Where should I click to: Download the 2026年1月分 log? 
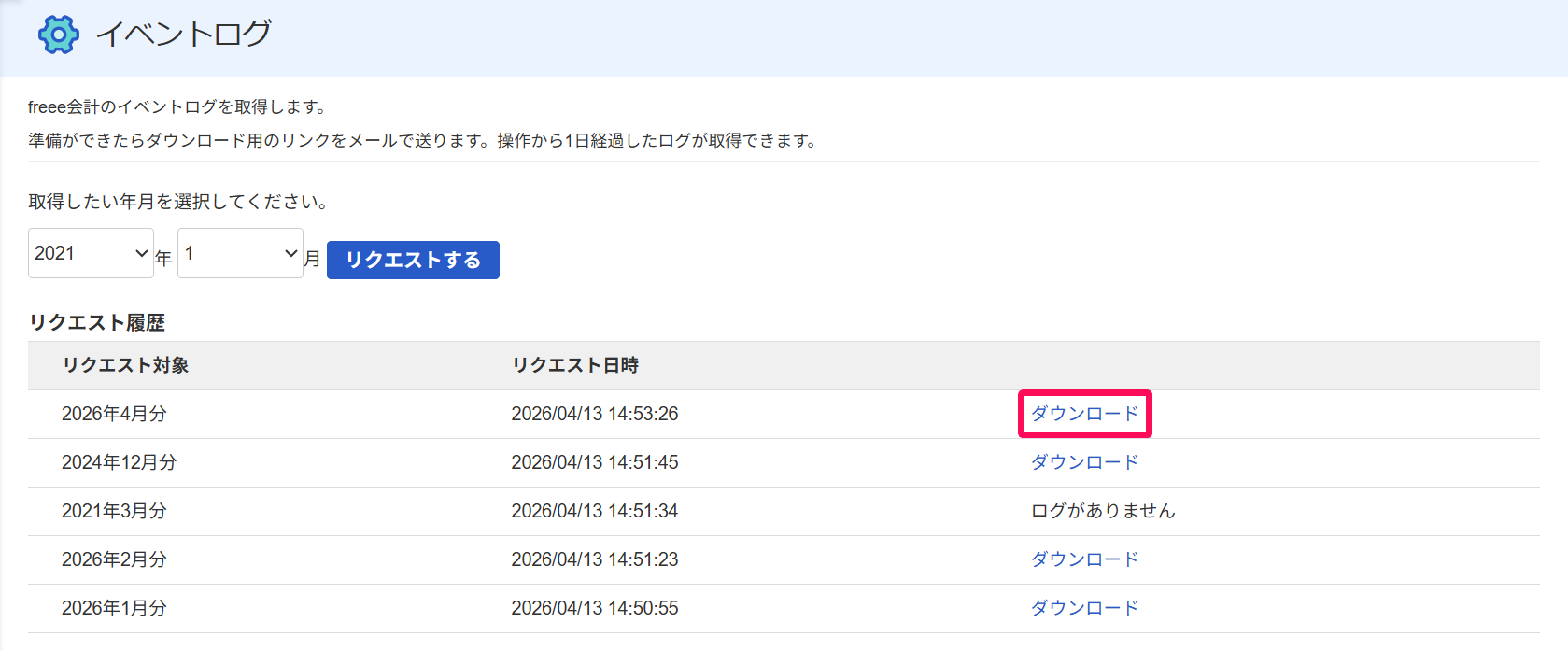(1084, 608)
